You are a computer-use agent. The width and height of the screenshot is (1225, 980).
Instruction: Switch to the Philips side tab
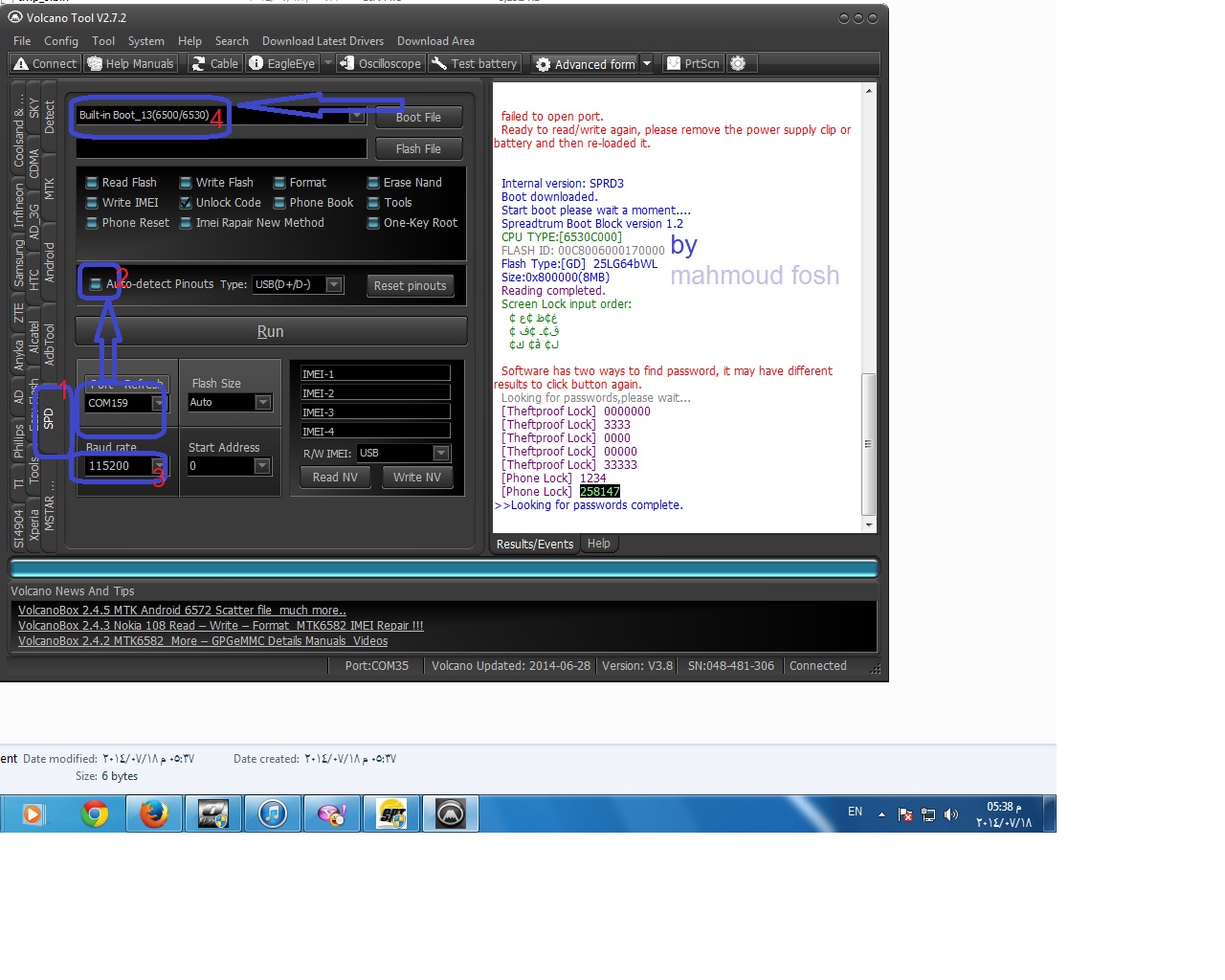point(18,442)
